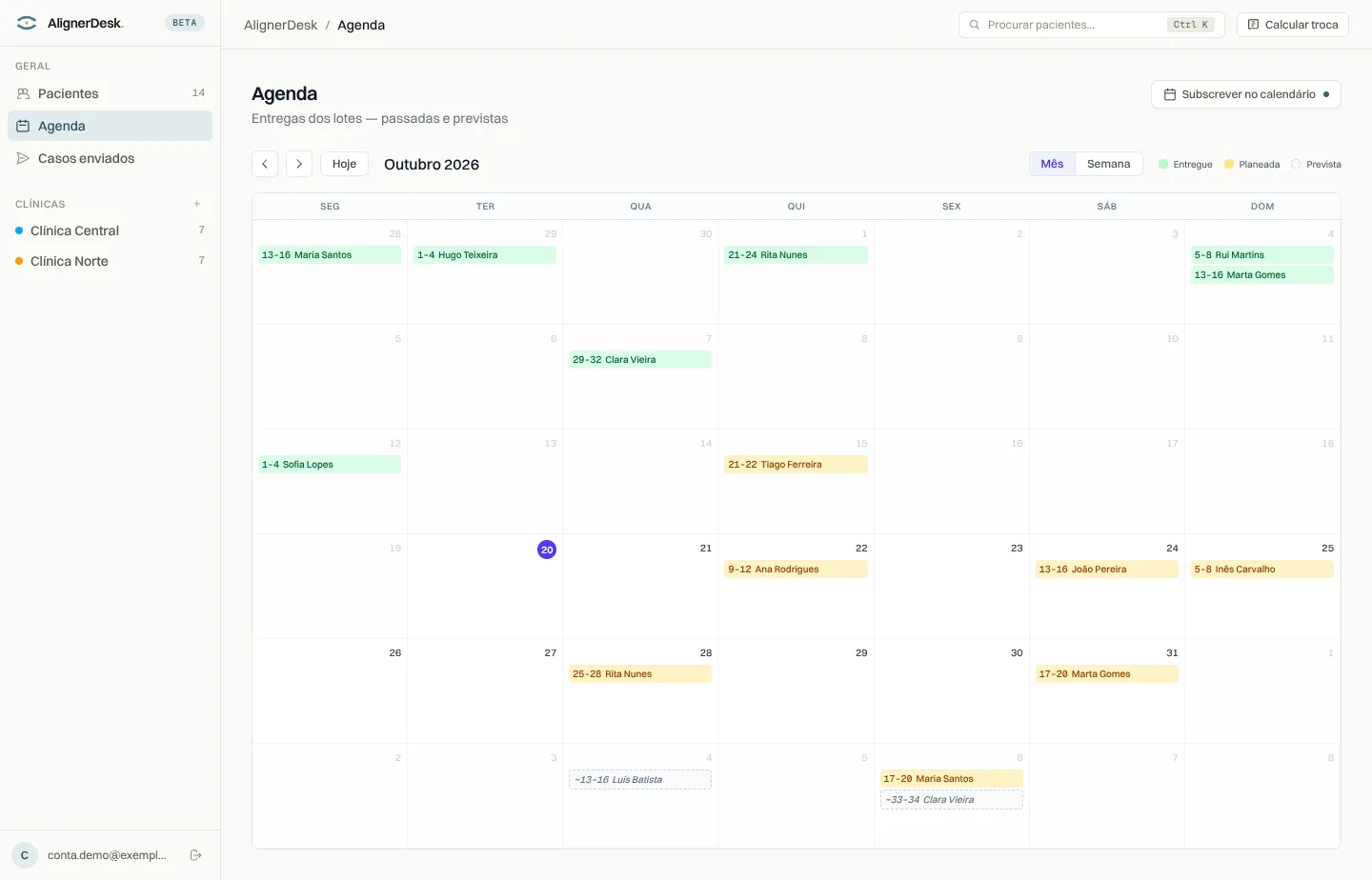Open event 5-8 Inês Carvalho
The width and height of the screenshot is (1372, 880).
pyautogui.click(x=1261, y=570)
